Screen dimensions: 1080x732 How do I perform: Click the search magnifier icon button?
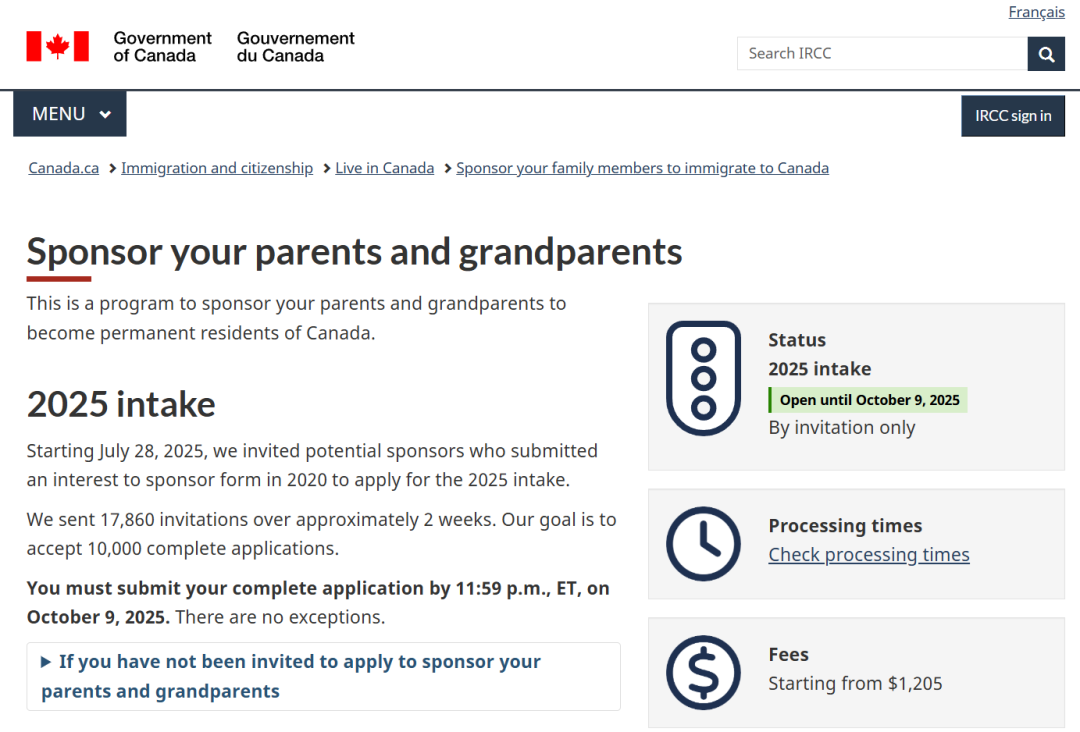click(1046, 54)
